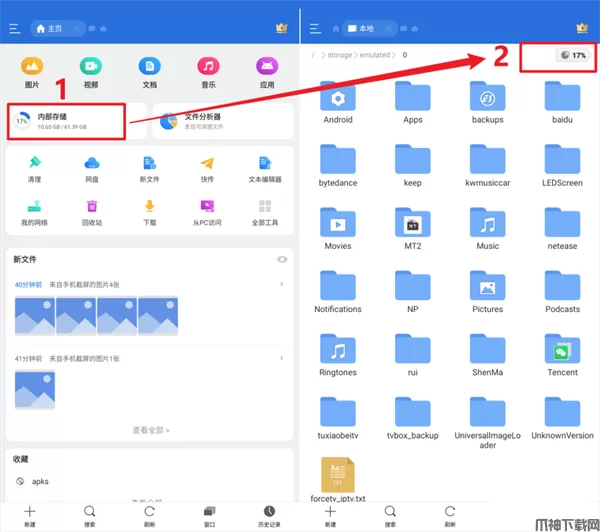The width and height of the screenshot is (600, 532).
Task: Tap the home icon beside the 本地 tab
Action: click(x=336, y=29)
